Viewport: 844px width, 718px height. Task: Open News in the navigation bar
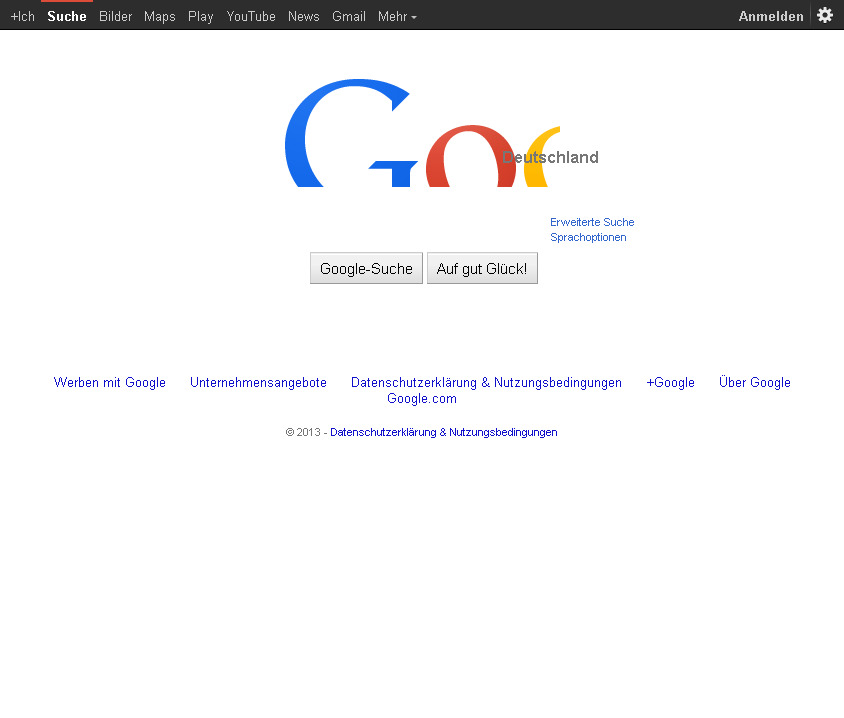pyautogui.click(x=303, y=16)
